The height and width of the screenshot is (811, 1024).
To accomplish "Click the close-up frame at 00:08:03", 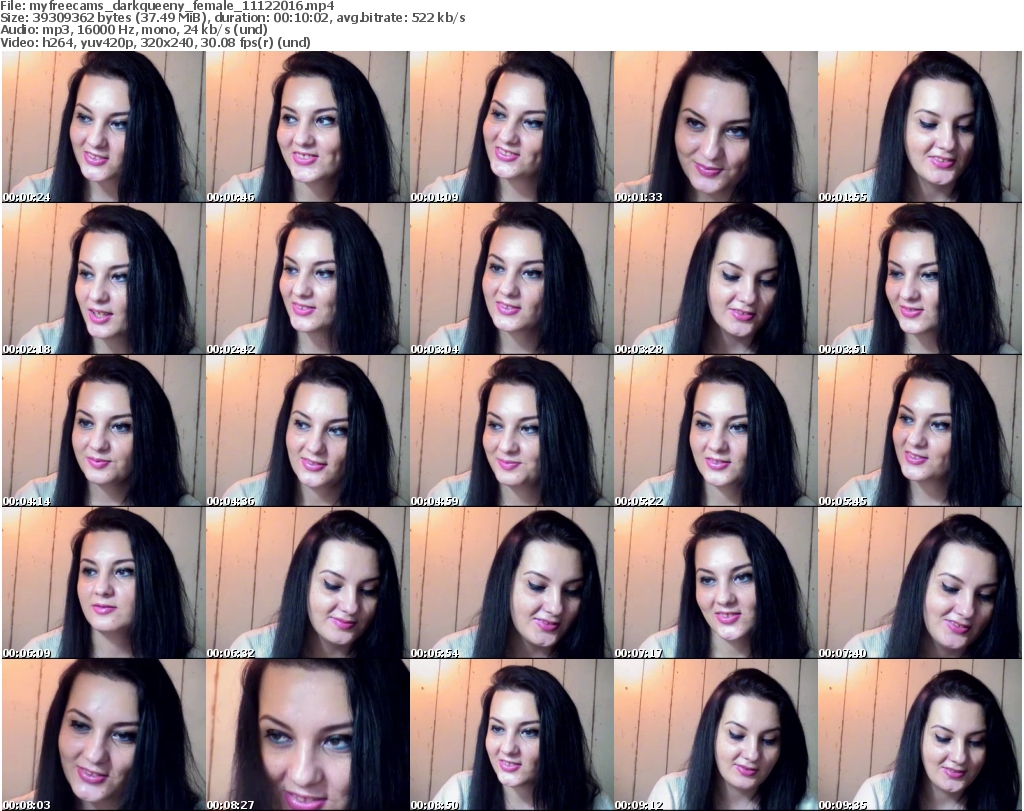I will [103, 735].
